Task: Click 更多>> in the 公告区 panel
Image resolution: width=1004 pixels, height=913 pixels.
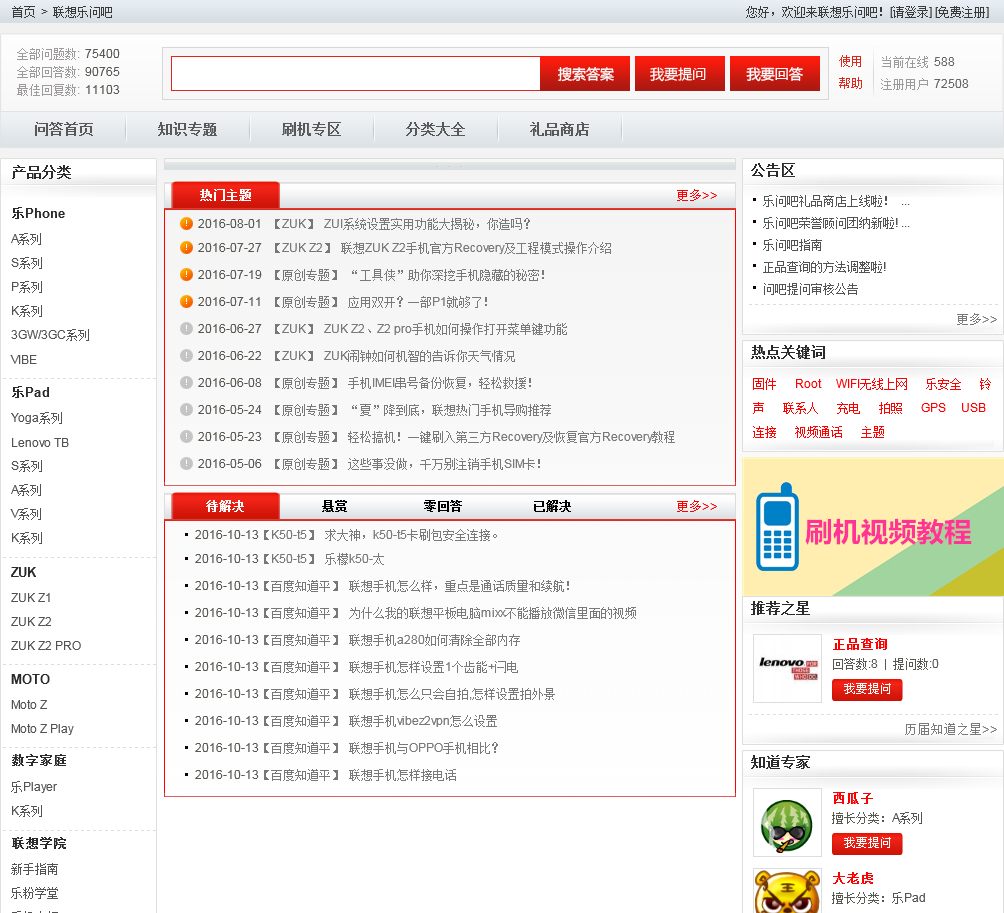Action: pos(976,319)
